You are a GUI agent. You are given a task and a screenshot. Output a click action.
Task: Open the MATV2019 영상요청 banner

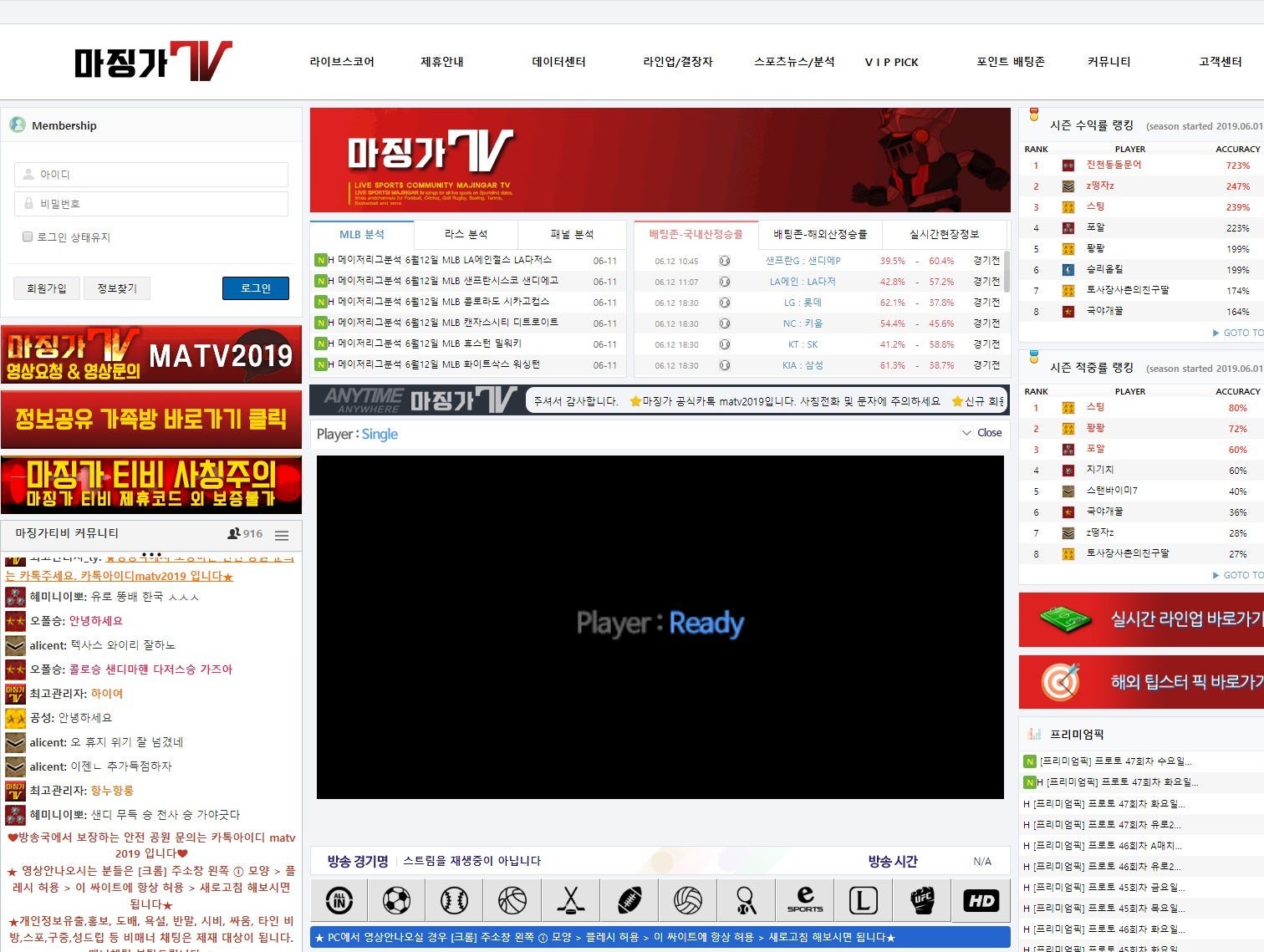(x=151, y=354)
